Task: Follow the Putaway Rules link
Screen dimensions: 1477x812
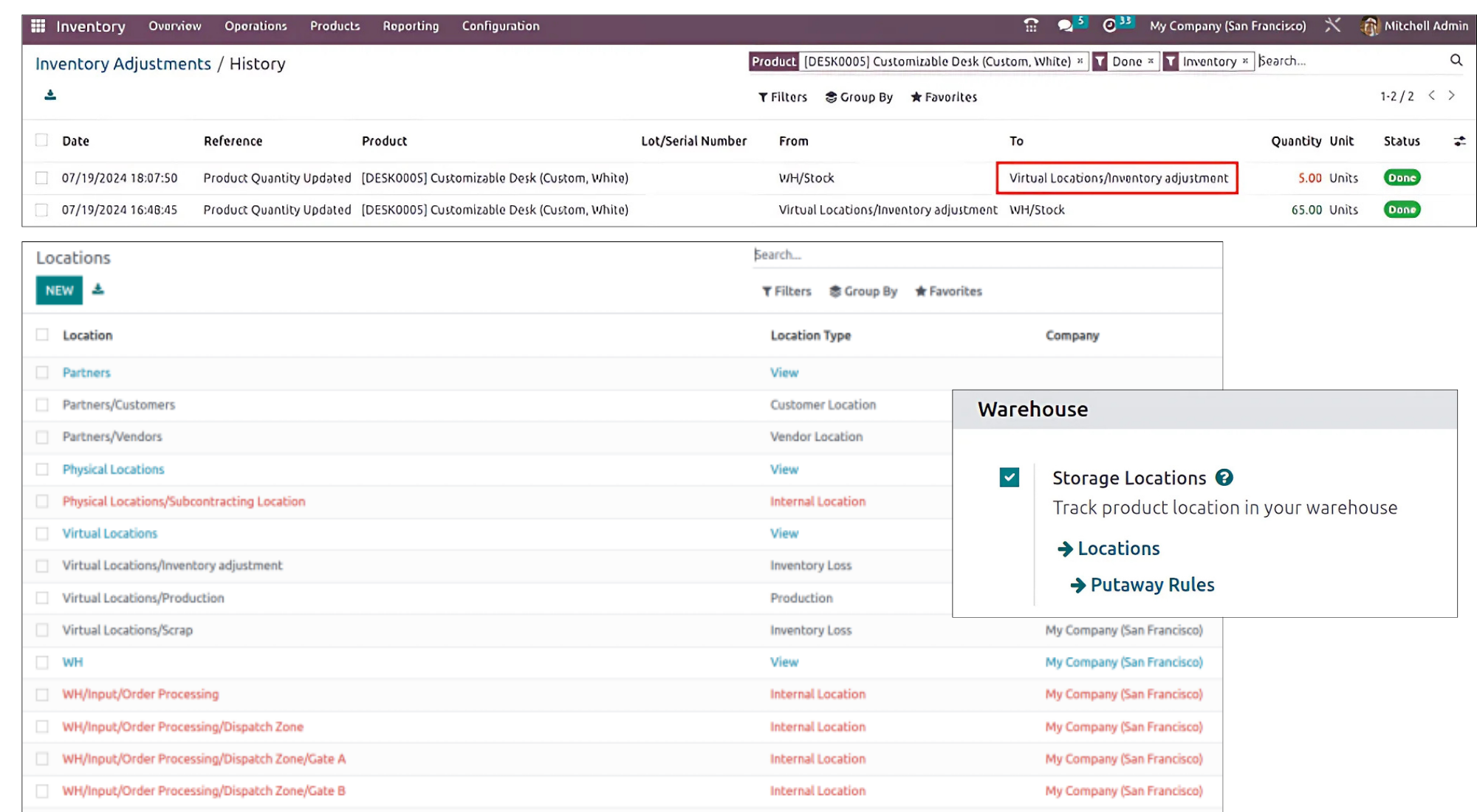Action: tap(1151, 585)
